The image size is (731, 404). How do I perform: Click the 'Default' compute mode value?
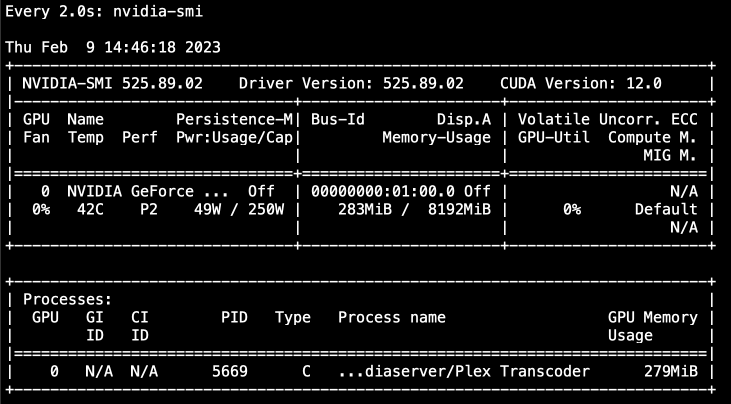[x=666, y=209]
